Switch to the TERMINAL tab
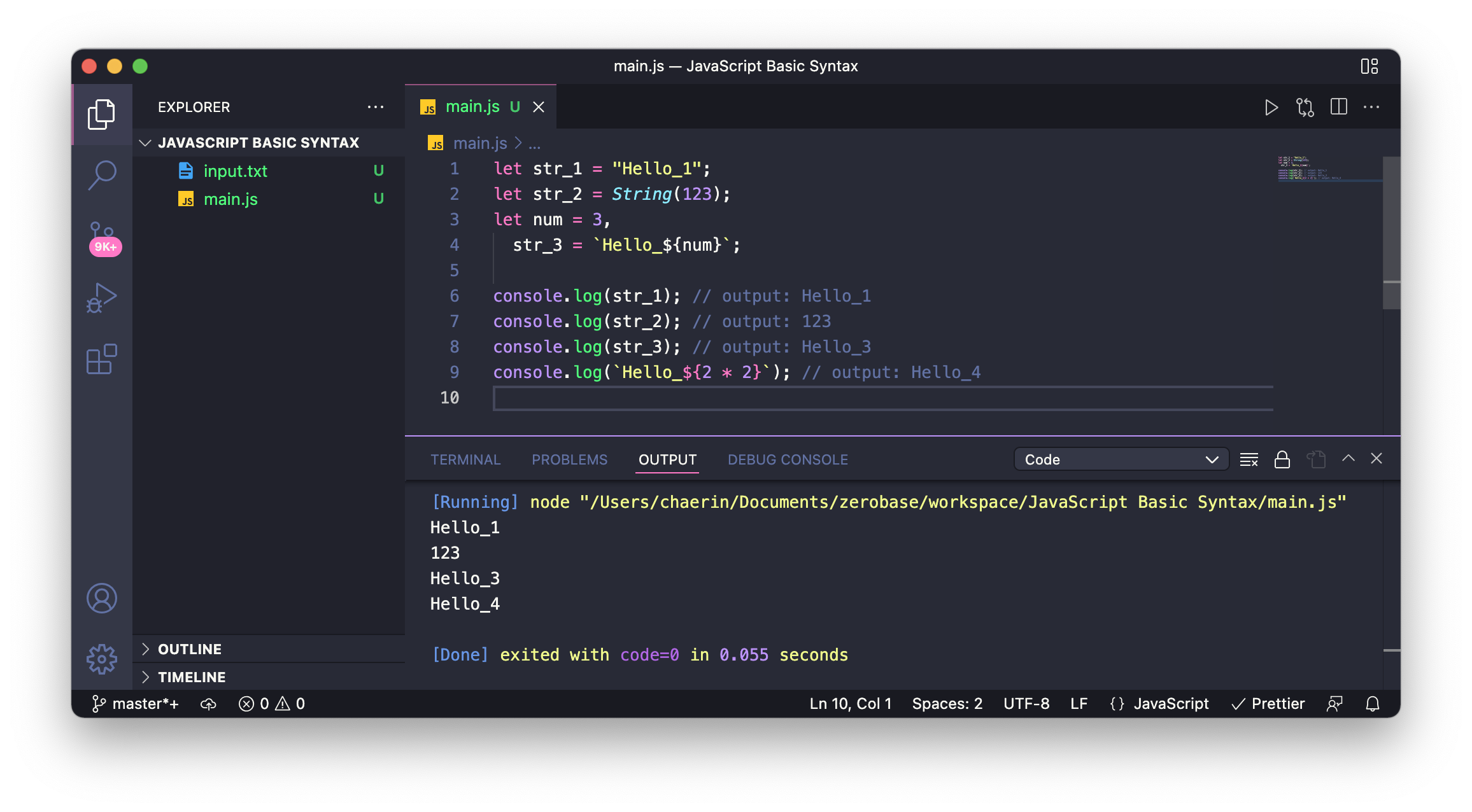Viewport: 1472px width, 812px height. [x=465, y=459]
